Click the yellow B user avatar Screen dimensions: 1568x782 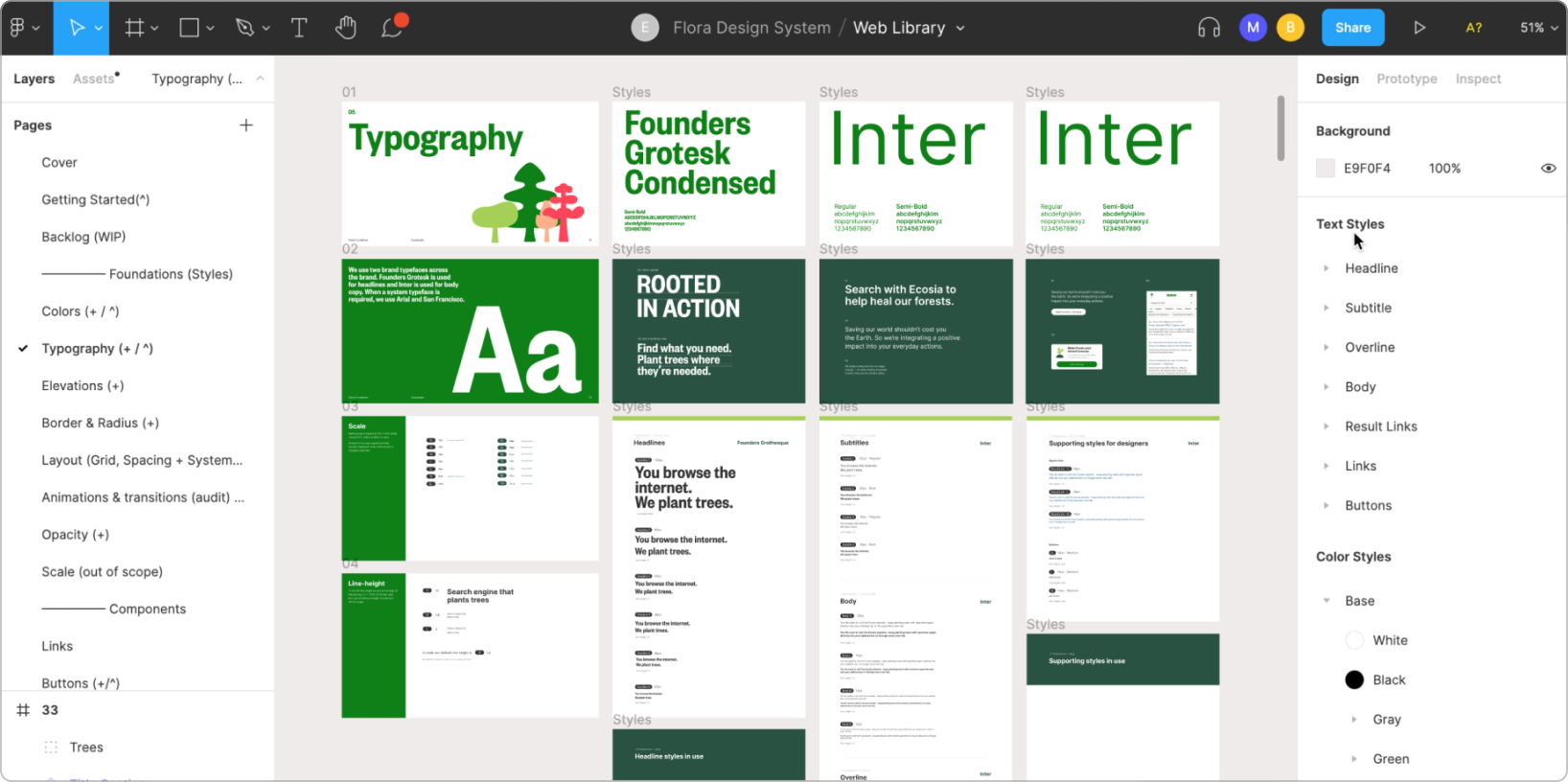pyautogui.click(x=1291, y=28)
